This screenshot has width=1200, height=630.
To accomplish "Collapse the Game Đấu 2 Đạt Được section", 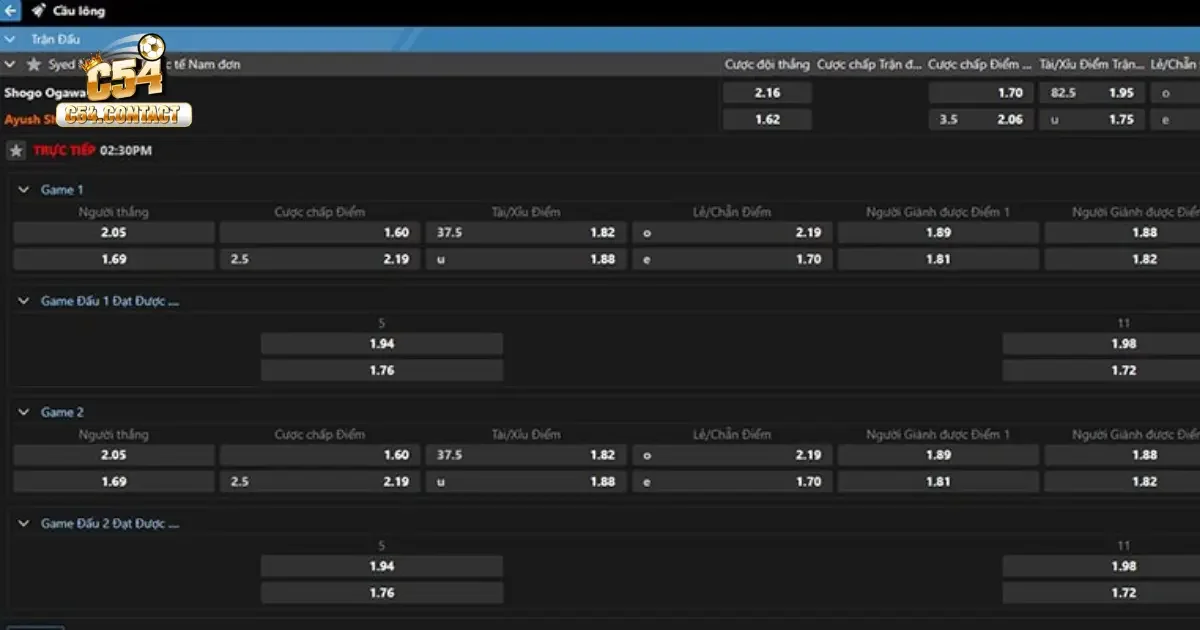I will [x=24, y=523].
